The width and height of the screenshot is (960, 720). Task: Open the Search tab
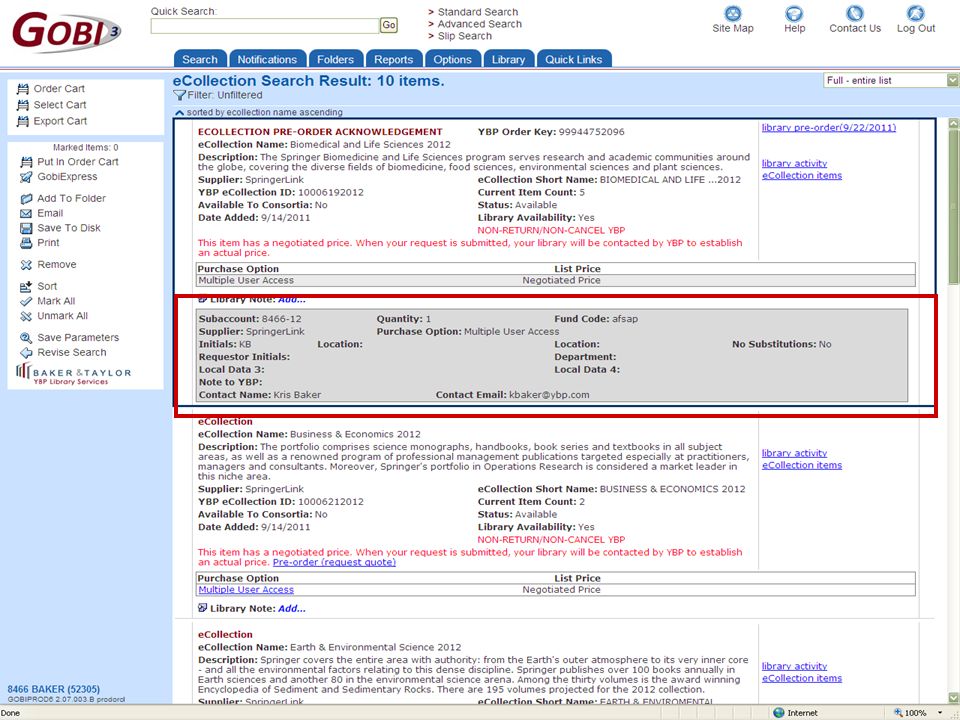click(x=200, y=59)
